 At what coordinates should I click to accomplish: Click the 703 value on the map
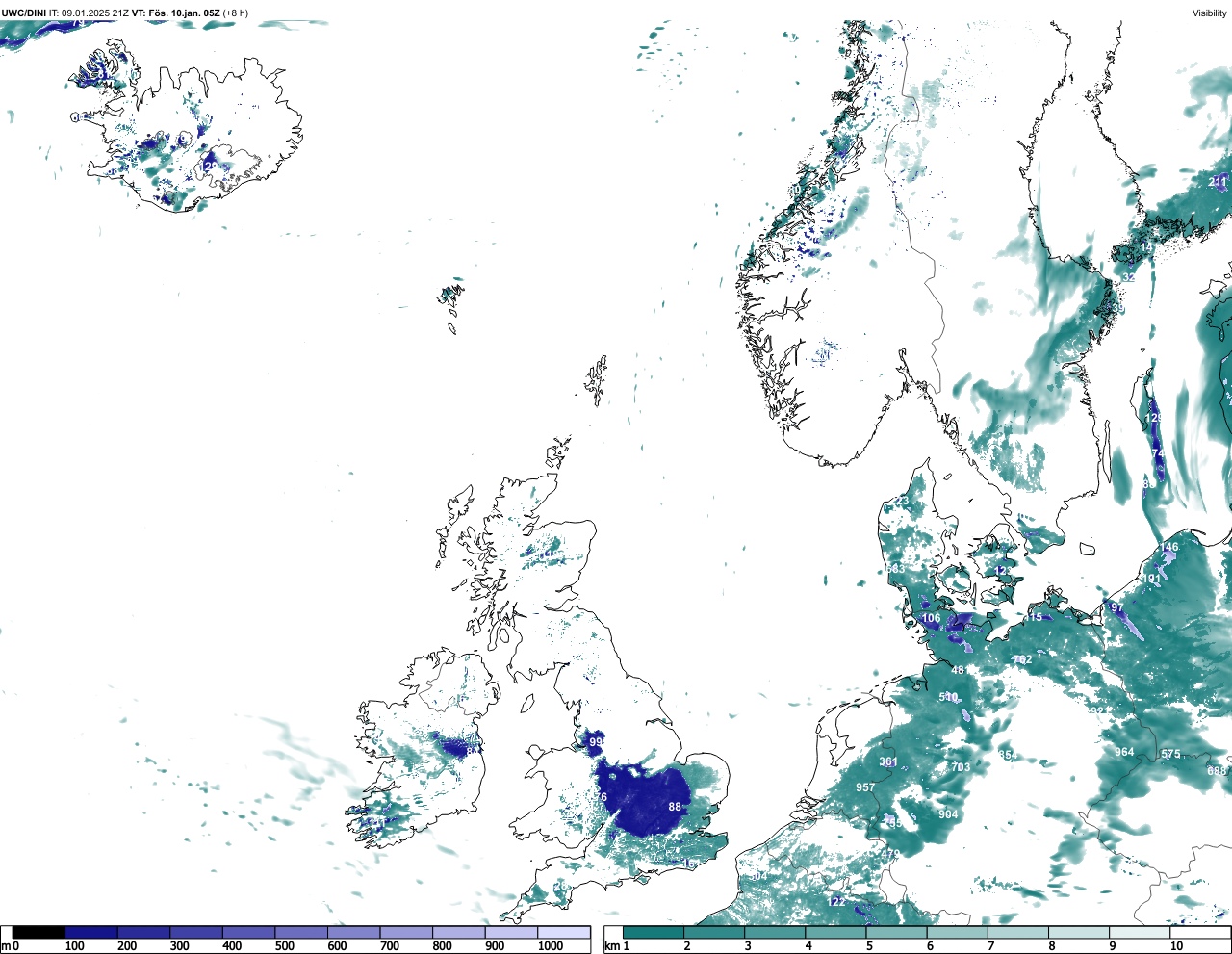coord(961,767)
